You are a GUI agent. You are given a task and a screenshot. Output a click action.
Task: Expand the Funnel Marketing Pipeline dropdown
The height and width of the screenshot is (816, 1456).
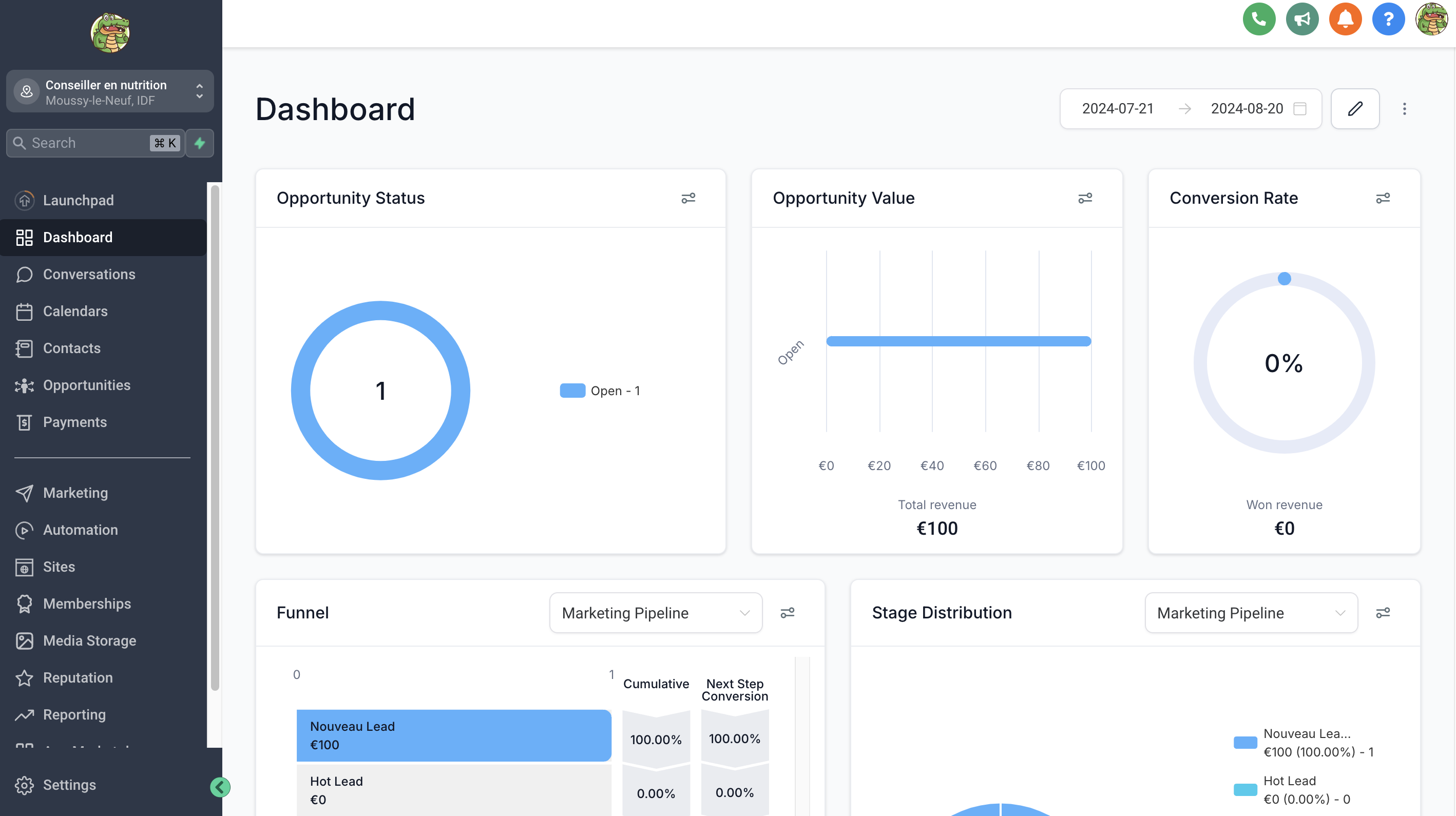tap(655, 613)
